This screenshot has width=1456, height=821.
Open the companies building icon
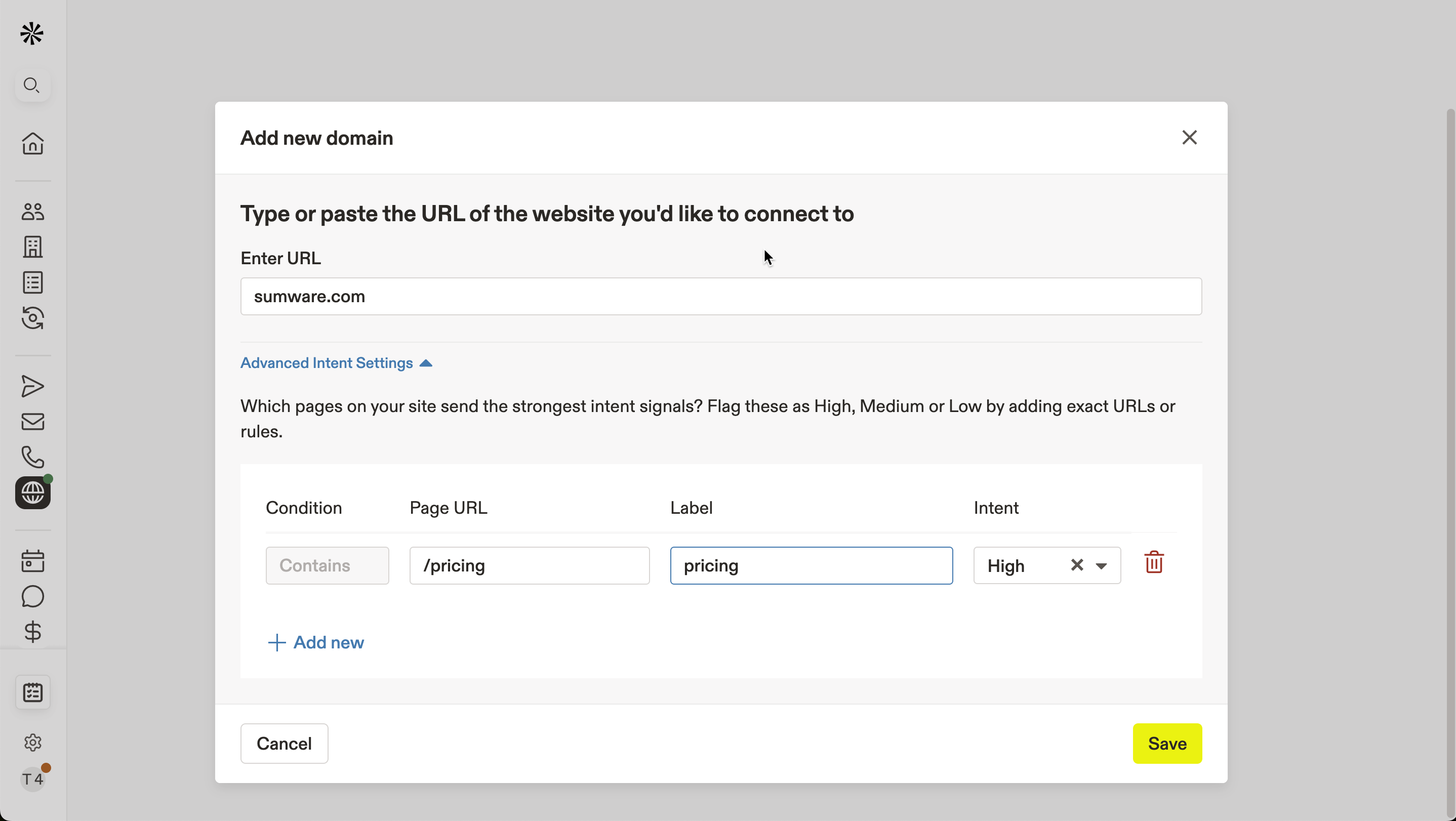(x=33, y=247)
